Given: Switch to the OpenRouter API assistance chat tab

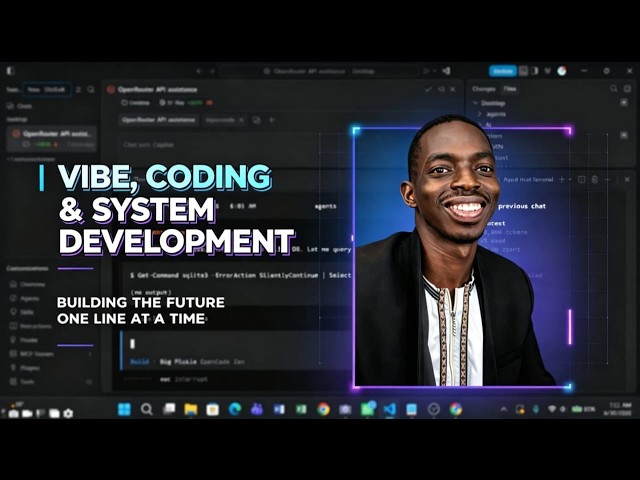Looking at the screenshot, I should point(158,120).
